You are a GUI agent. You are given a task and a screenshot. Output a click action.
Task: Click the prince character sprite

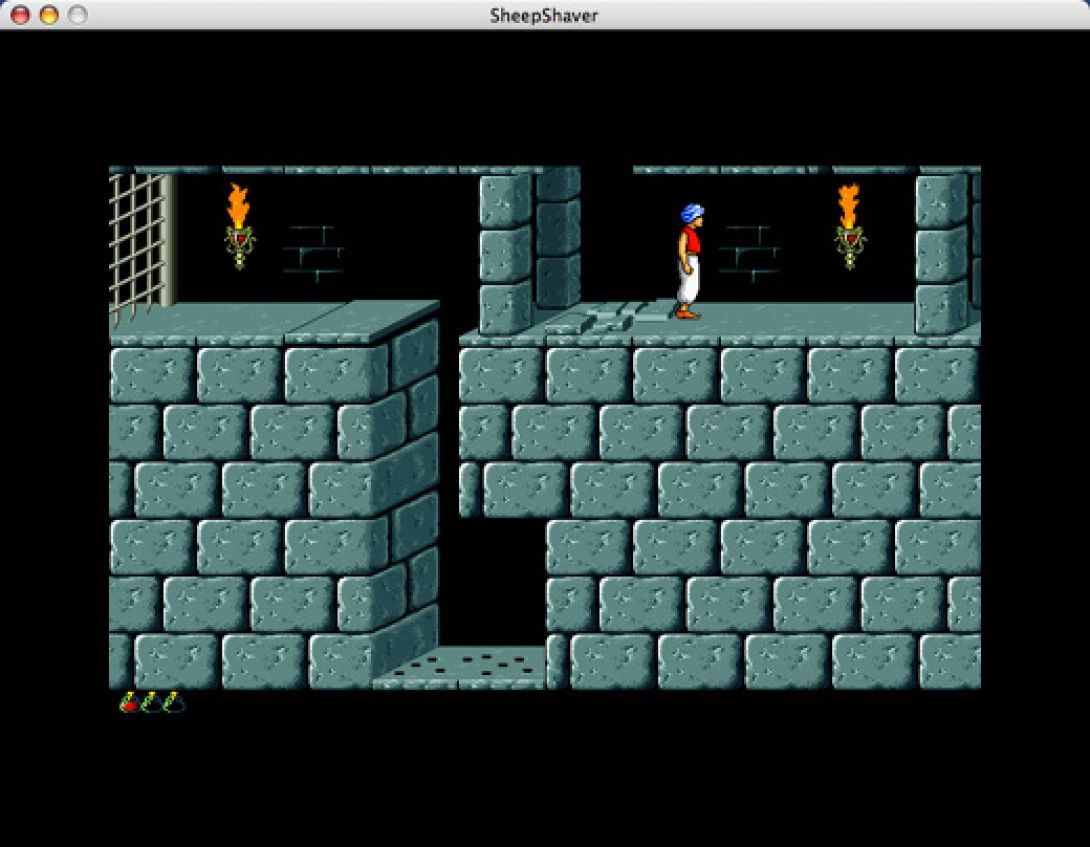click(690, 260)
